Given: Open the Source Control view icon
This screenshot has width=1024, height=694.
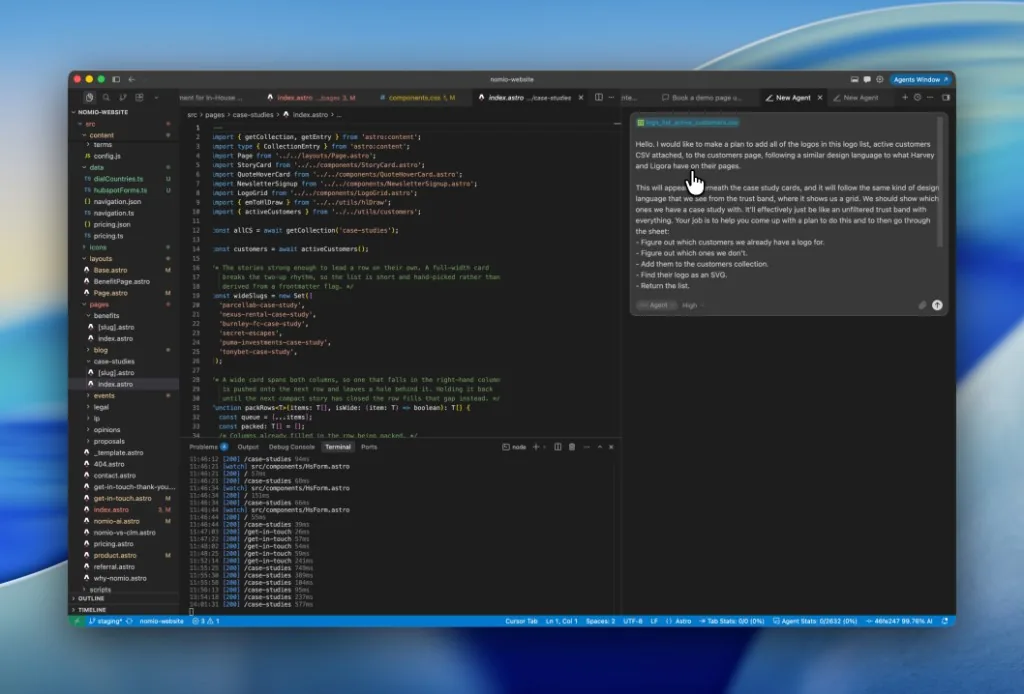Looking at the screenshot, I should [x=123, y=97].
